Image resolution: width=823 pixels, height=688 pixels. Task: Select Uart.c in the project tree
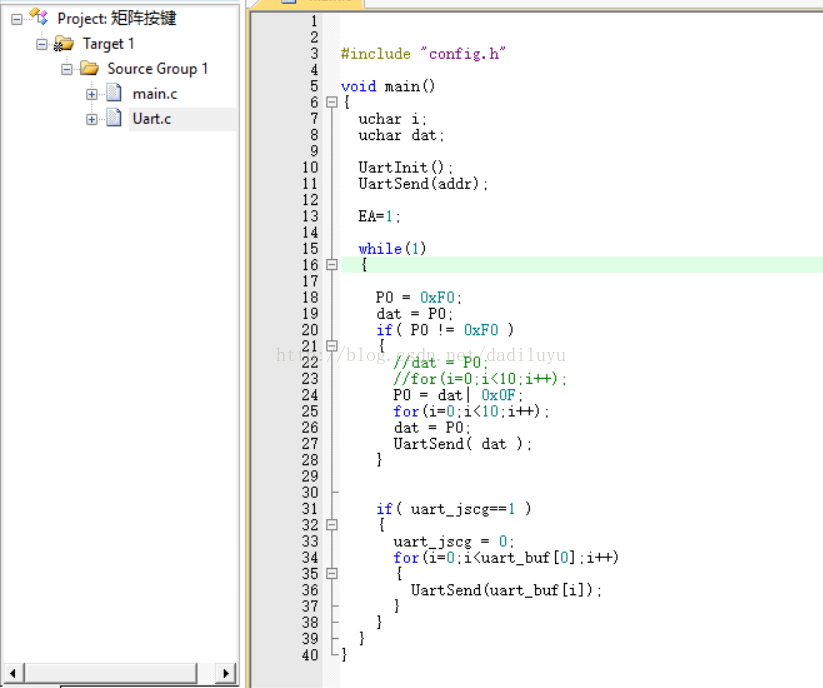click(152, 119)
